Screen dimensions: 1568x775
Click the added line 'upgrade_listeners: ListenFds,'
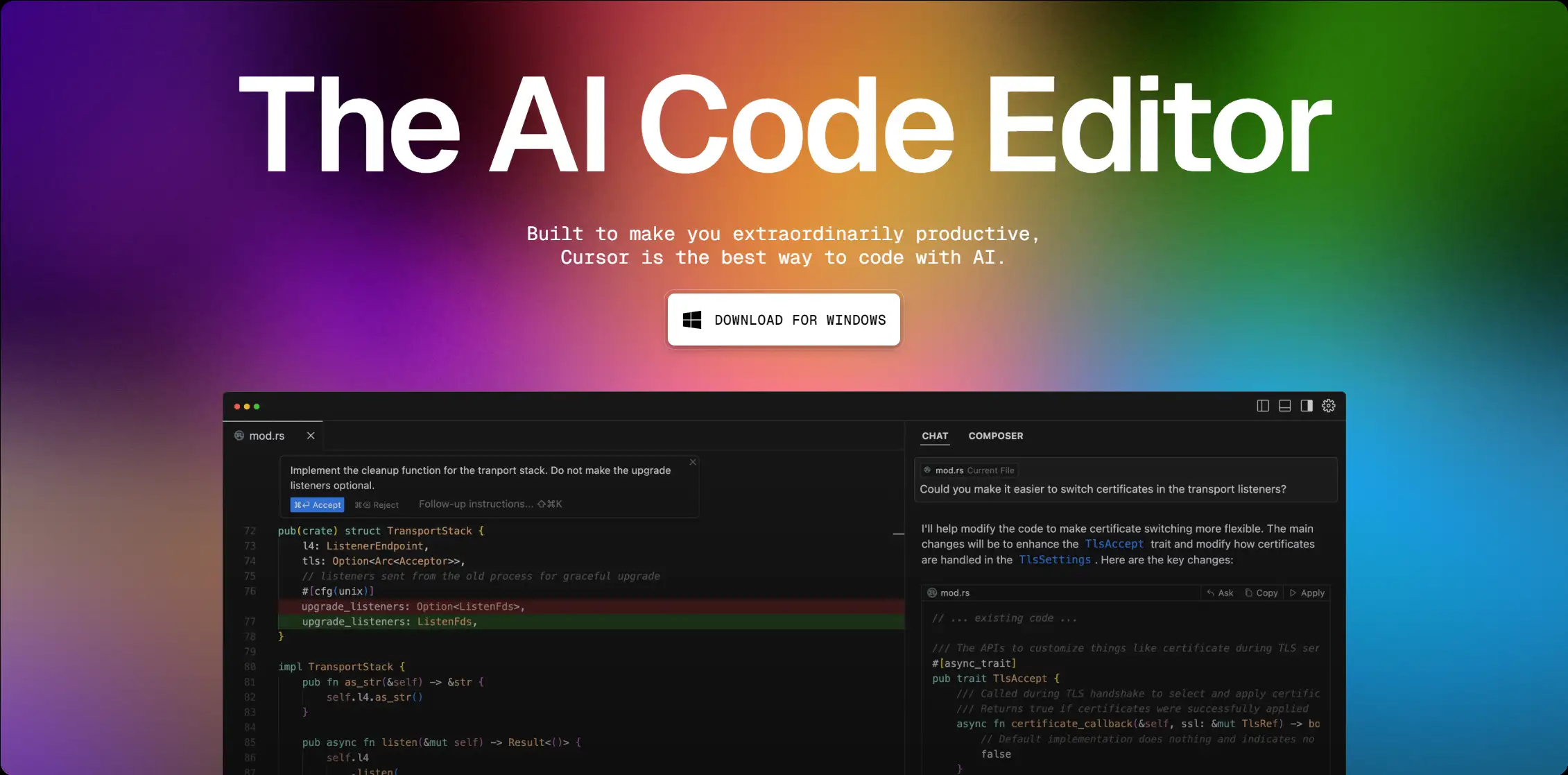point(389,622)
